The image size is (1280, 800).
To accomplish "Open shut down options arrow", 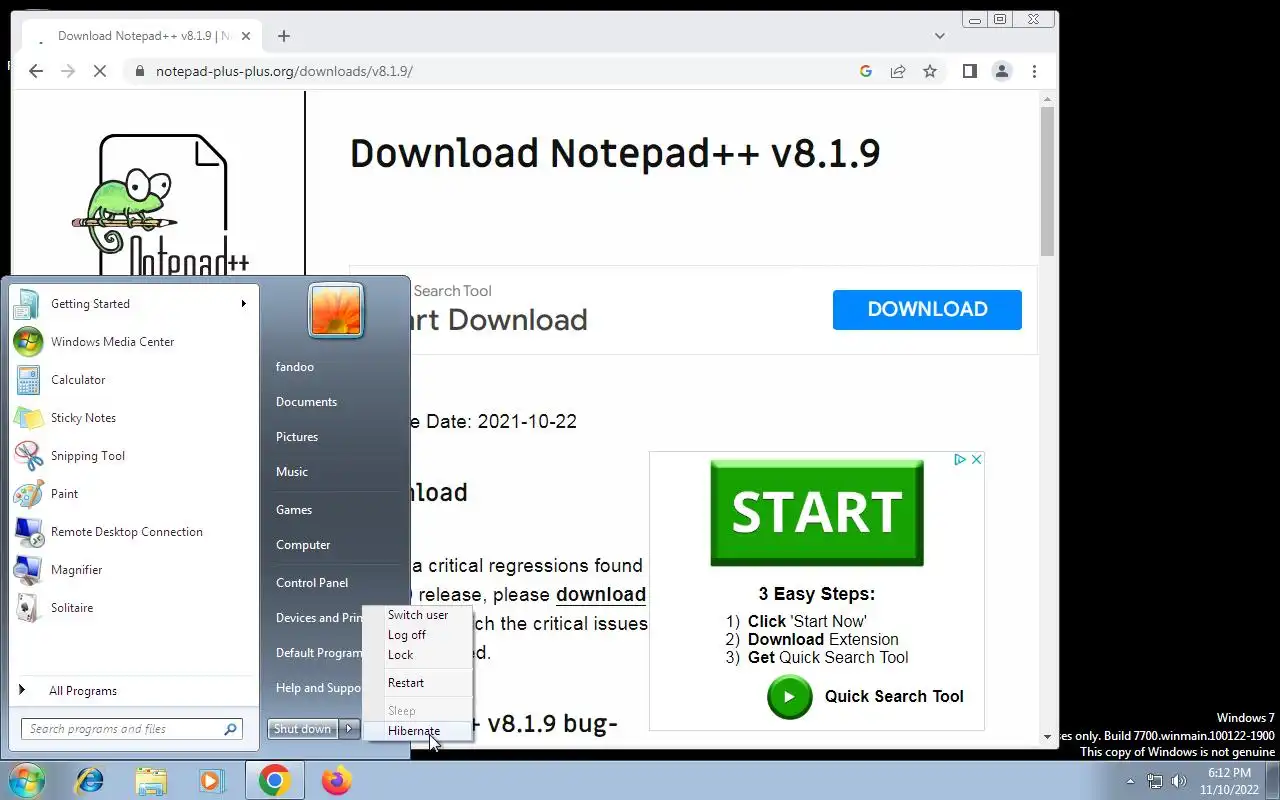I will [x=349, y=729].
